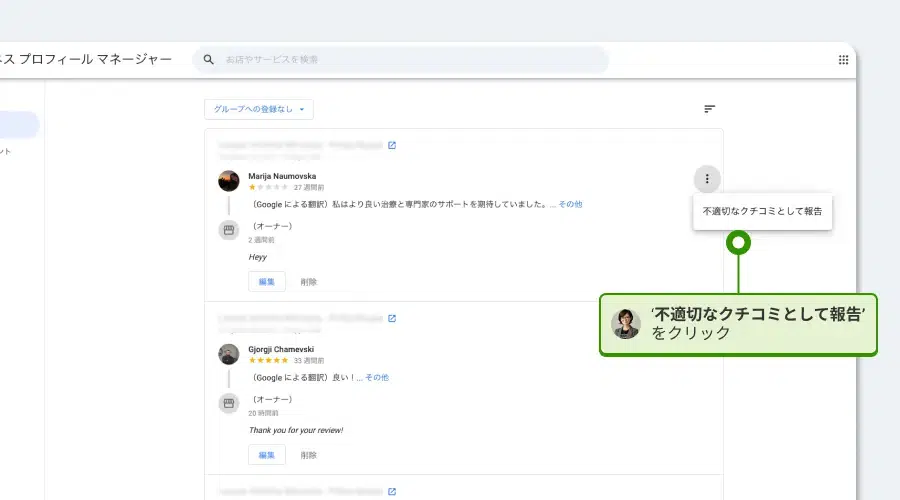
Task: Expand その他 in Gjorgji Chamevski's review text
Action: (377, 378)
